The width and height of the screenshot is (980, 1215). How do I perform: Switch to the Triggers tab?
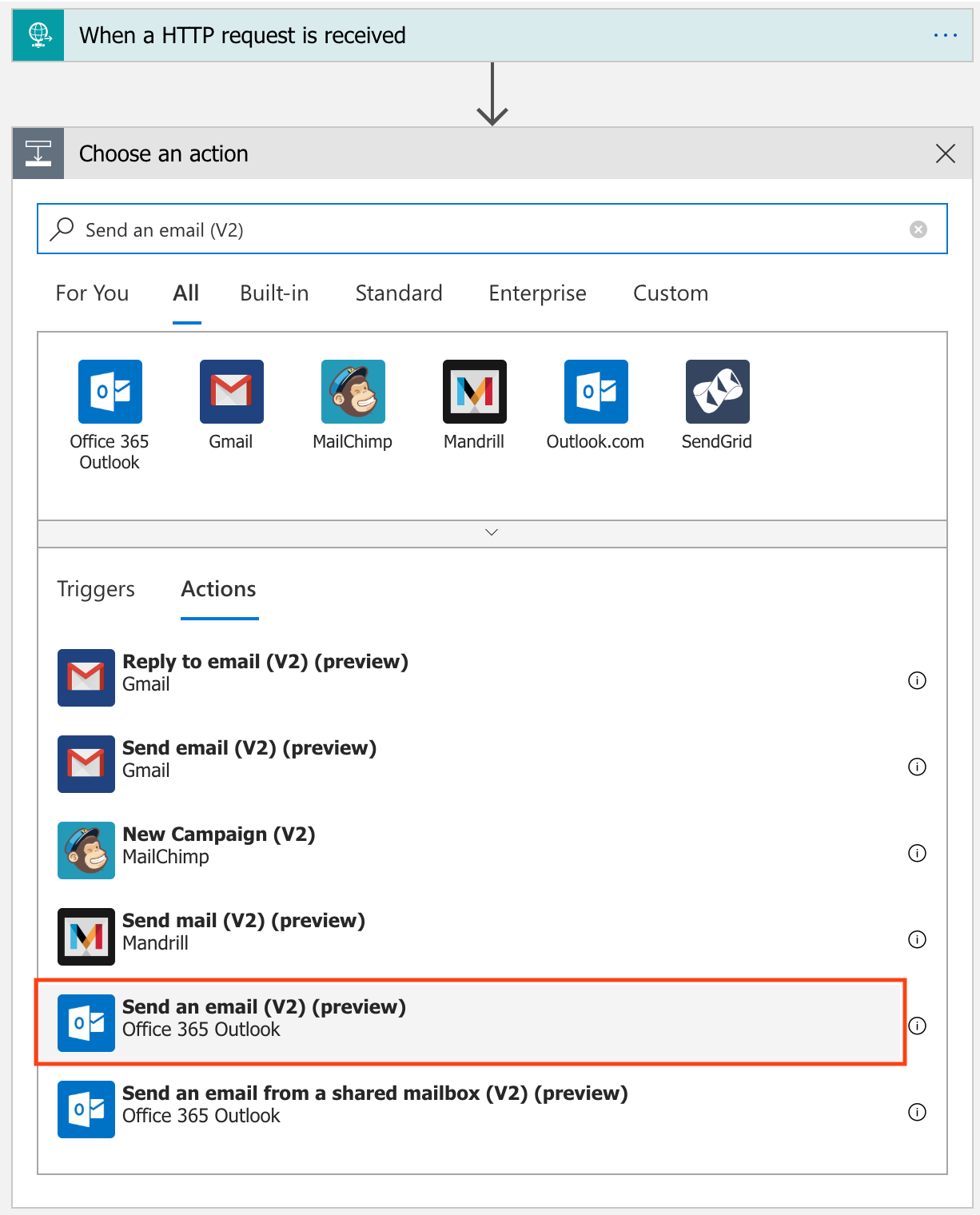96,589
